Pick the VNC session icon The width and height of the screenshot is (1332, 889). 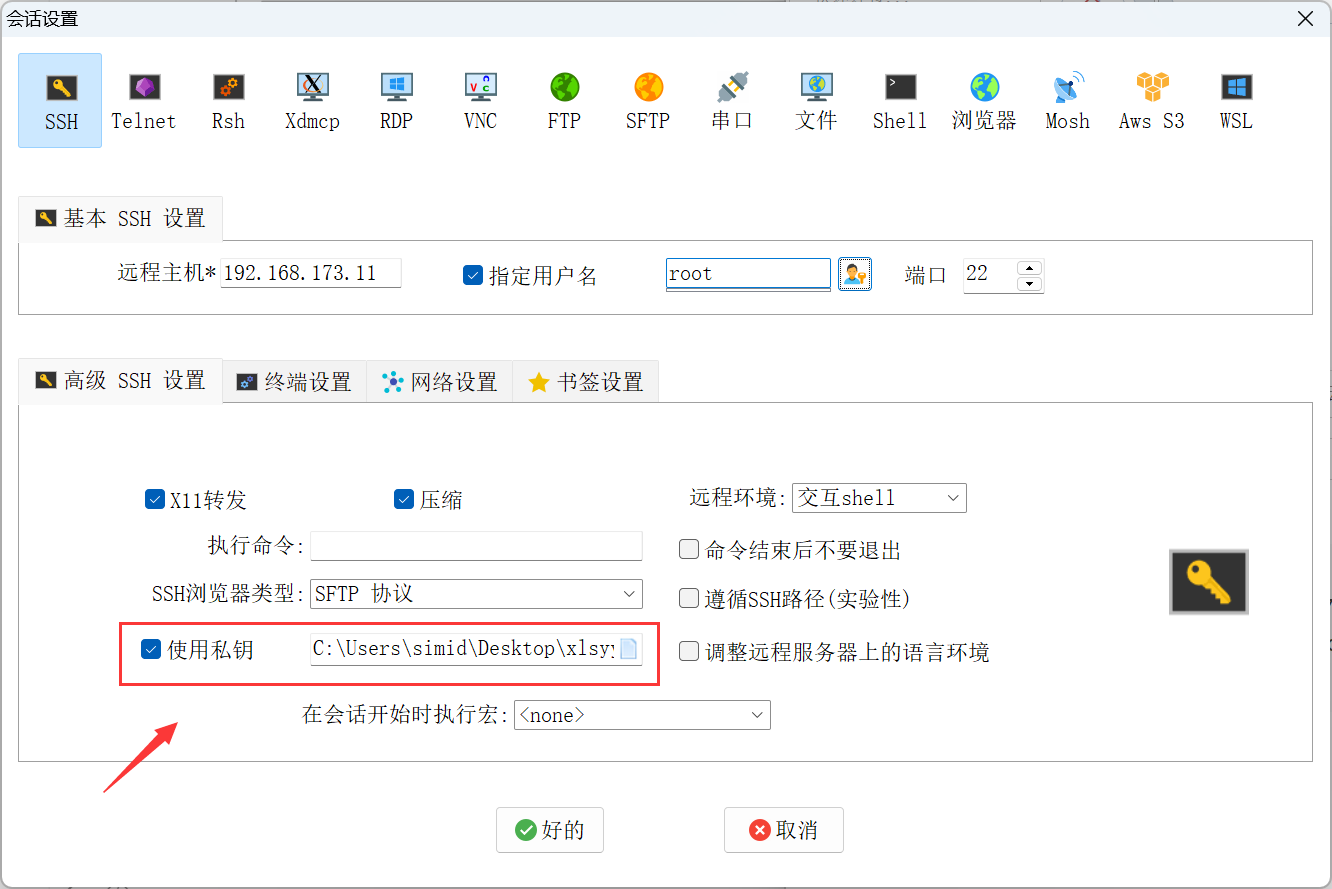pos(480,101)
